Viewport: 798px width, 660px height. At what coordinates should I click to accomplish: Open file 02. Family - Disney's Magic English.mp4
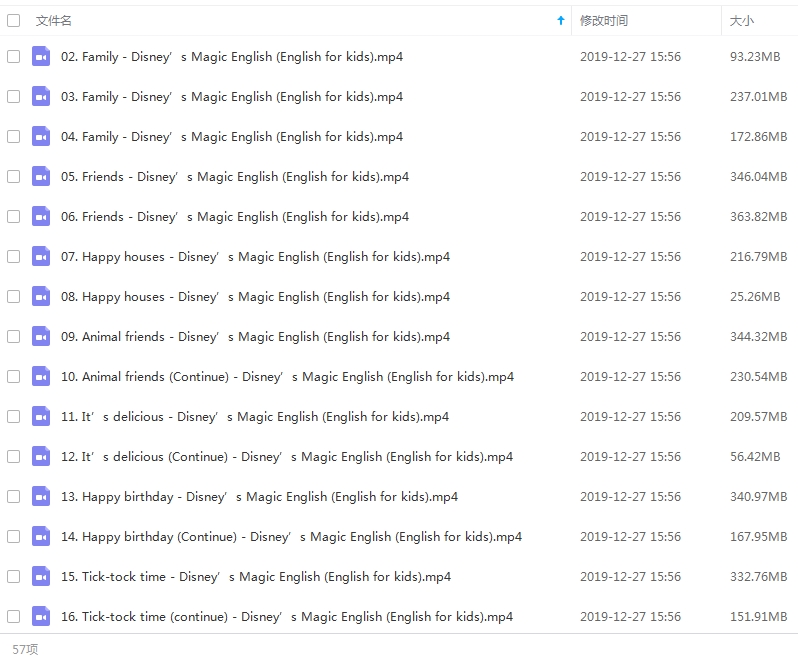point(232,56)
